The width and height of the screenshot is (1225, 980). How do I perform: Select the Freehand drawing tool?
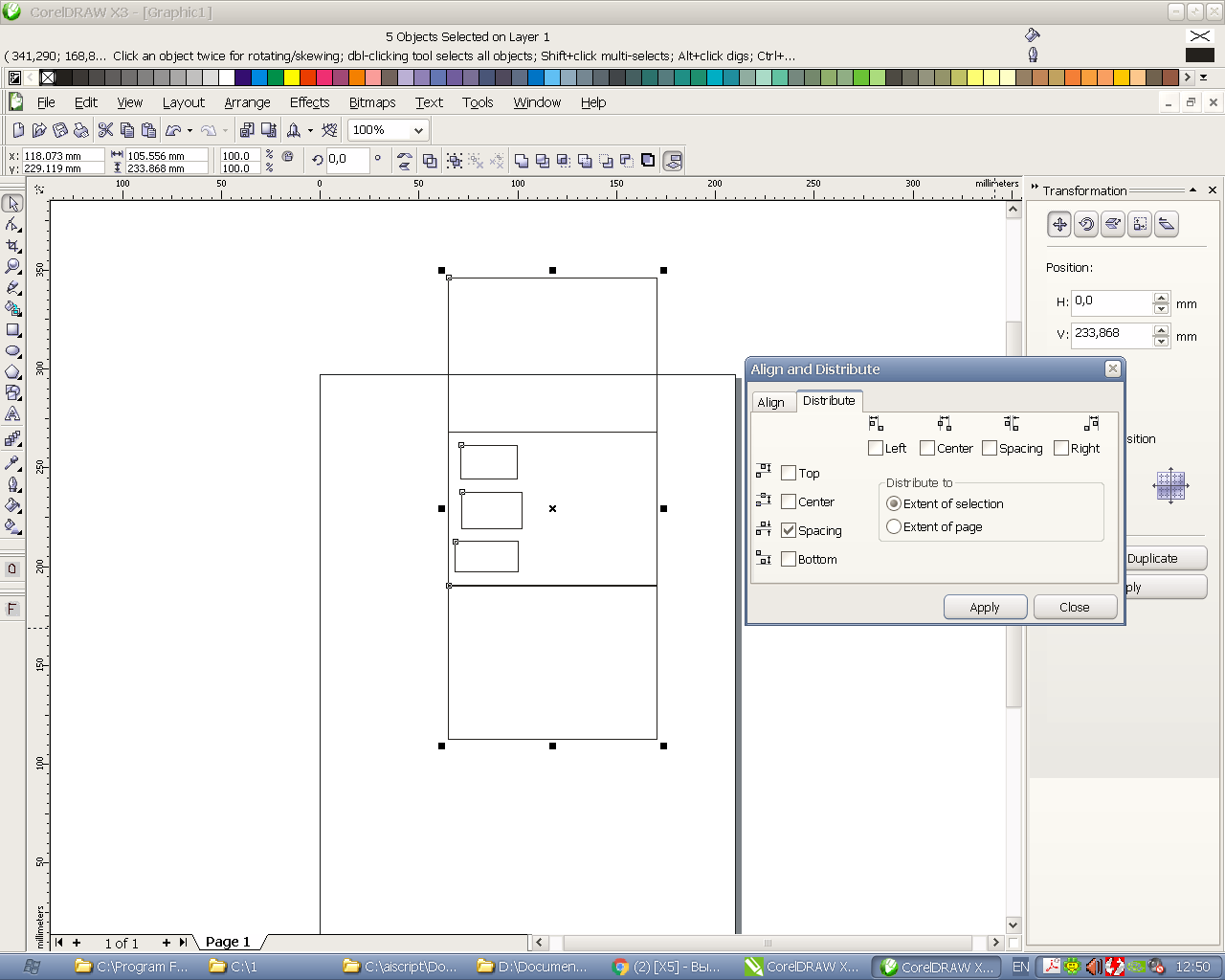point(12,287)
